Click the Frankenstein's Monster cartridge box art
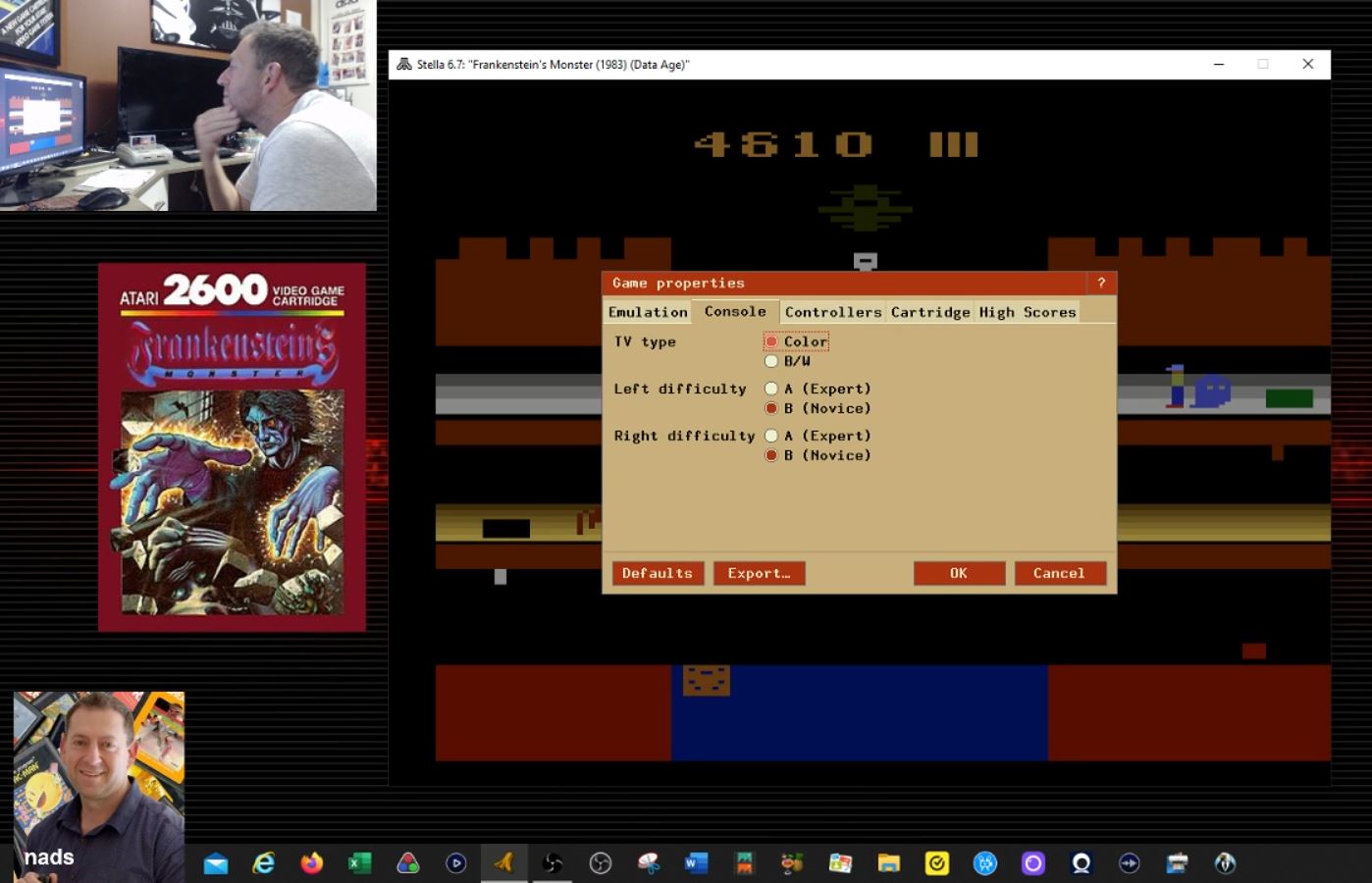Viewport: 1372px width, 883px height. tap(232, 447)
